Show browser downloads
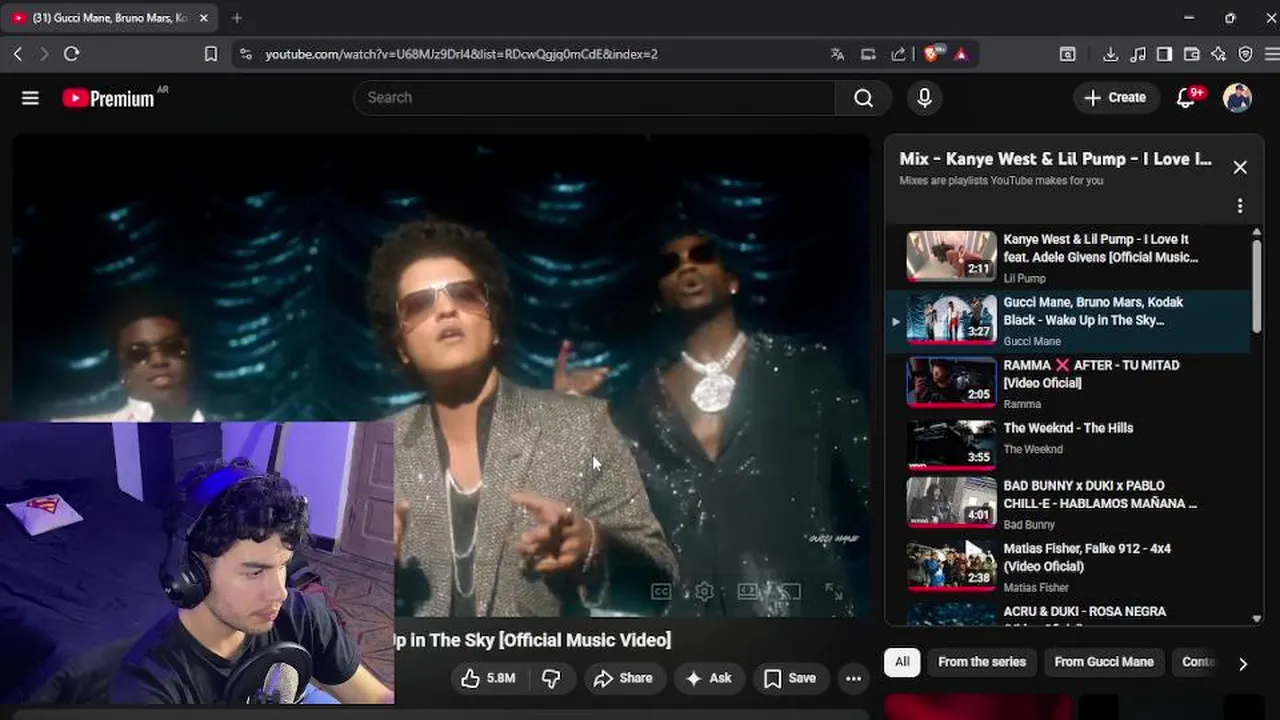The width and height of the screenshot is (1280, 720). 1110,54
